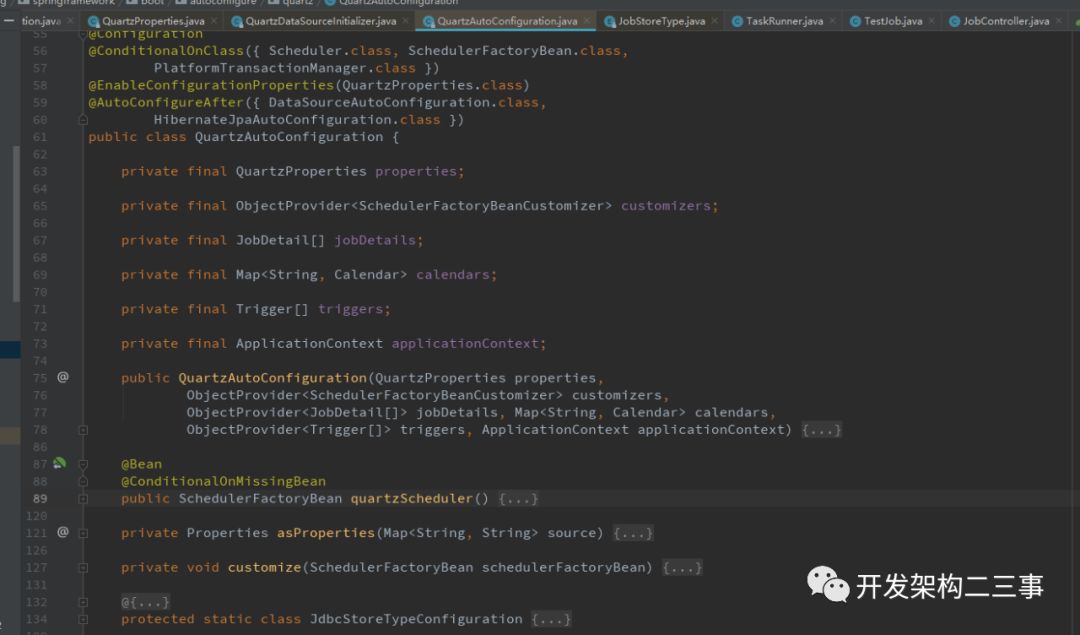This screenshot has width=1080, height=635.
Task: Click the 'applicationContext' field on line 73
Action: (x=465, y=343)
